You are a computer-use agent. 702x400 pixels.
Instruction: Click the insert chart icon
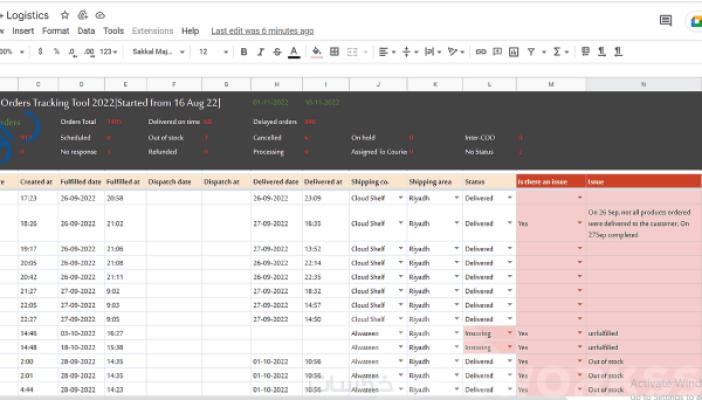[514, 52]
